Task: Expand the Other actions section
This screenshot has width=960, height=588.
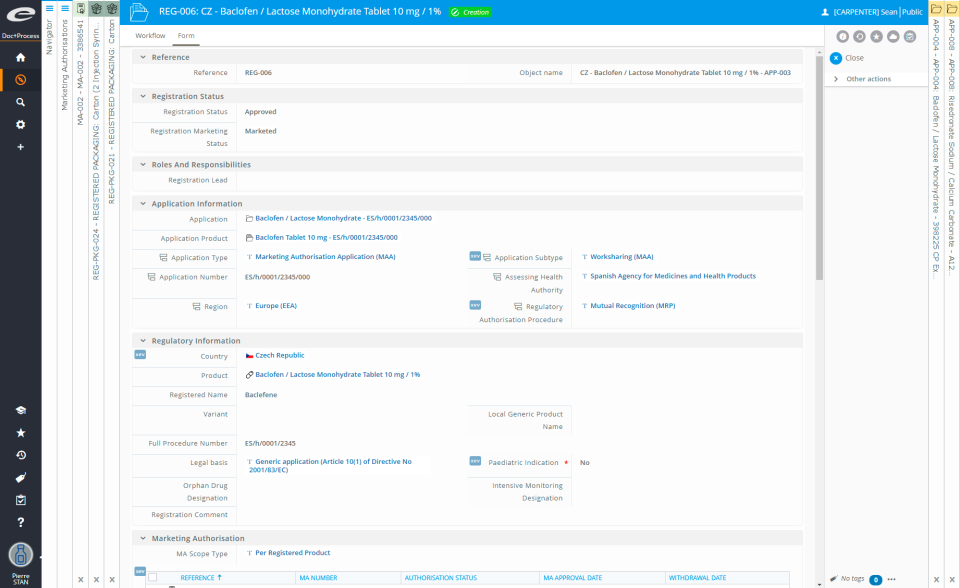Action: 868,79
